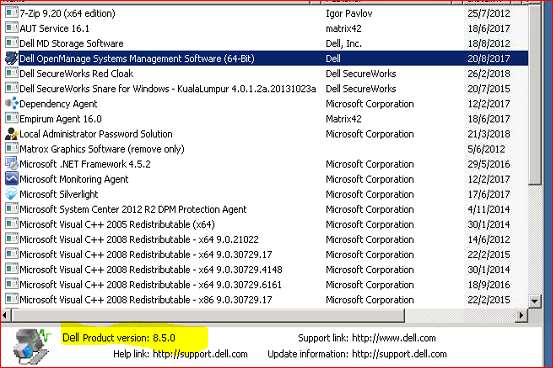Click the Dell OpenManage Systems Management icon

tap(12, 58)
